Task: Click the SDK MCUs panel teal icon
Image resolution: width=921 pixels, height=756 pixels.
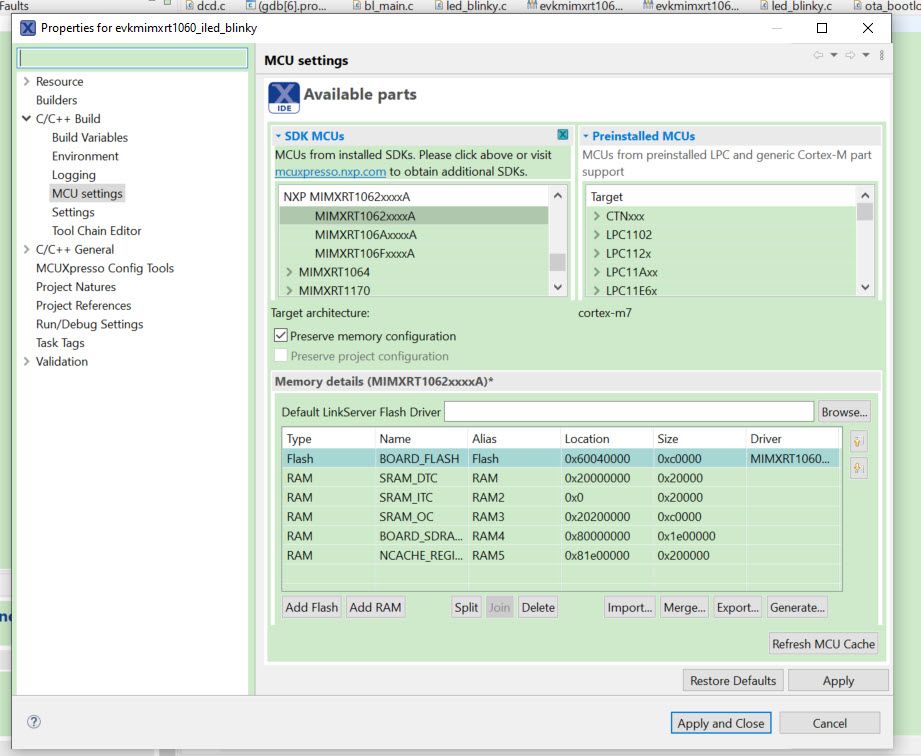Action: pyautogui.click(x=562, y=135)
